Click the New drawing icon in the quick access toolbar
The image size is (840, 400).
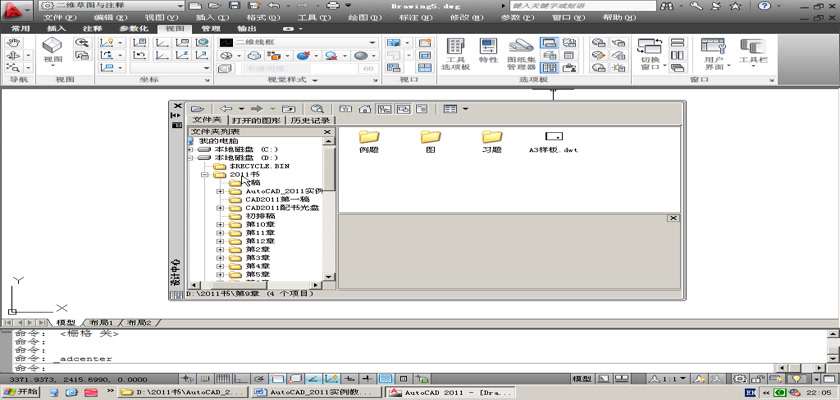click(x=196, y=5)
